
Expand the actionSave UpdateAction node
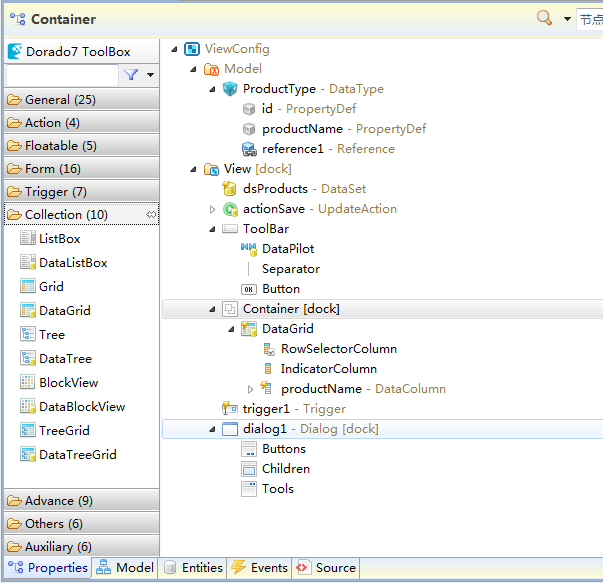click(212, 209)
